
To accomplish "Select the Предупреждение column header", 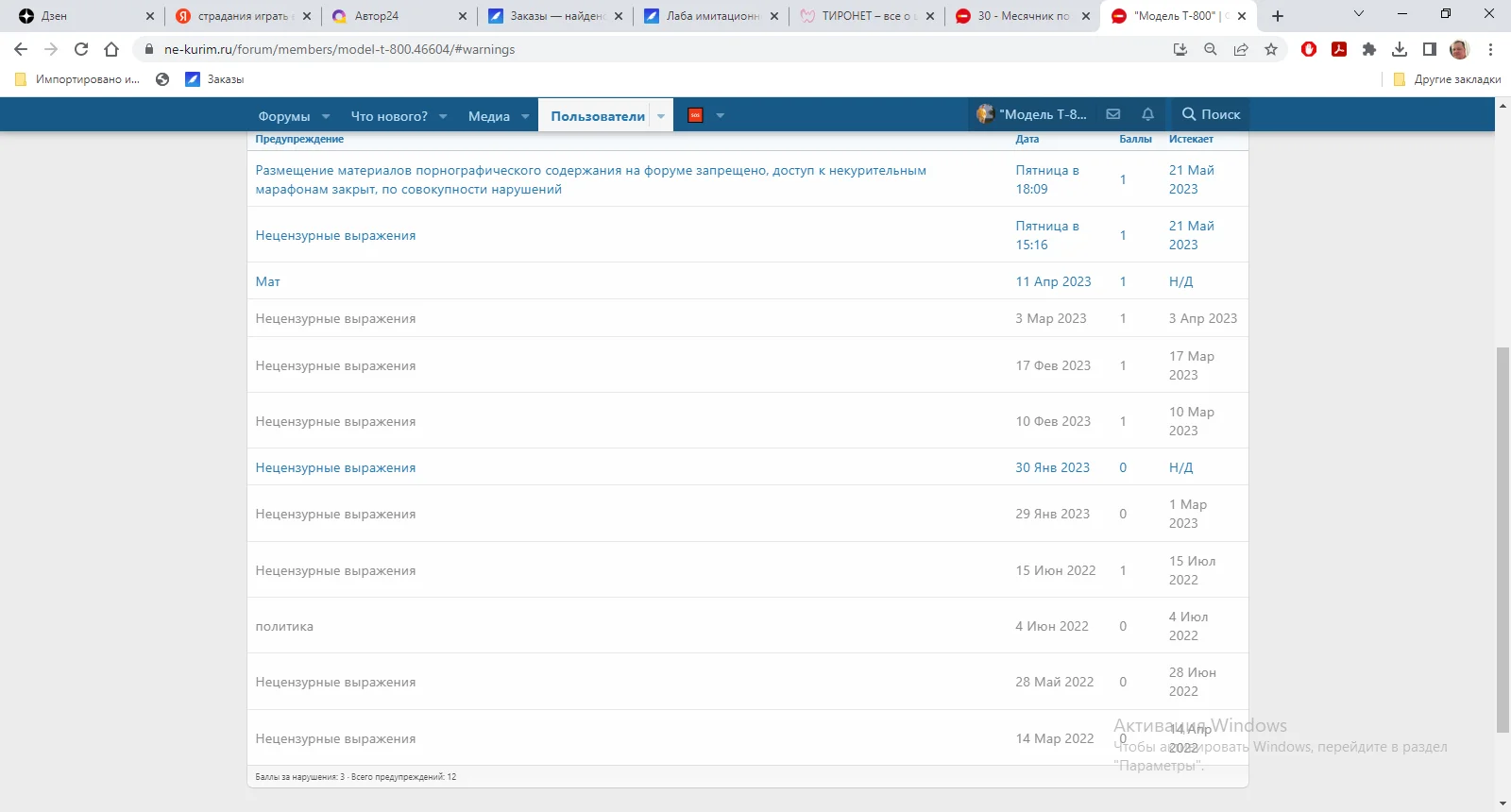I will point(299,139).
